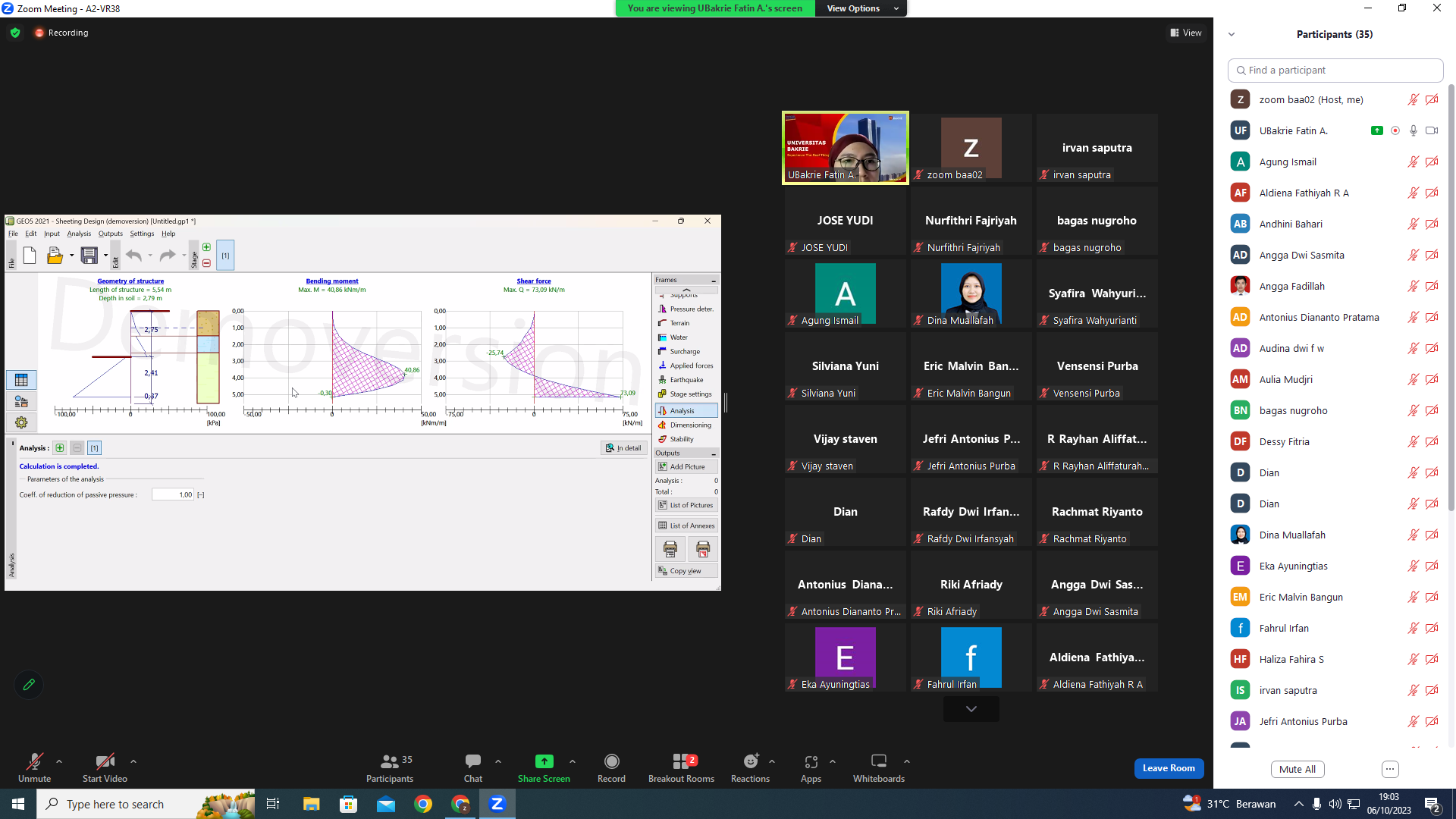Toggle Dessy Fitria's microphone in participants list
The image size is (1456, 819).
1413,441
